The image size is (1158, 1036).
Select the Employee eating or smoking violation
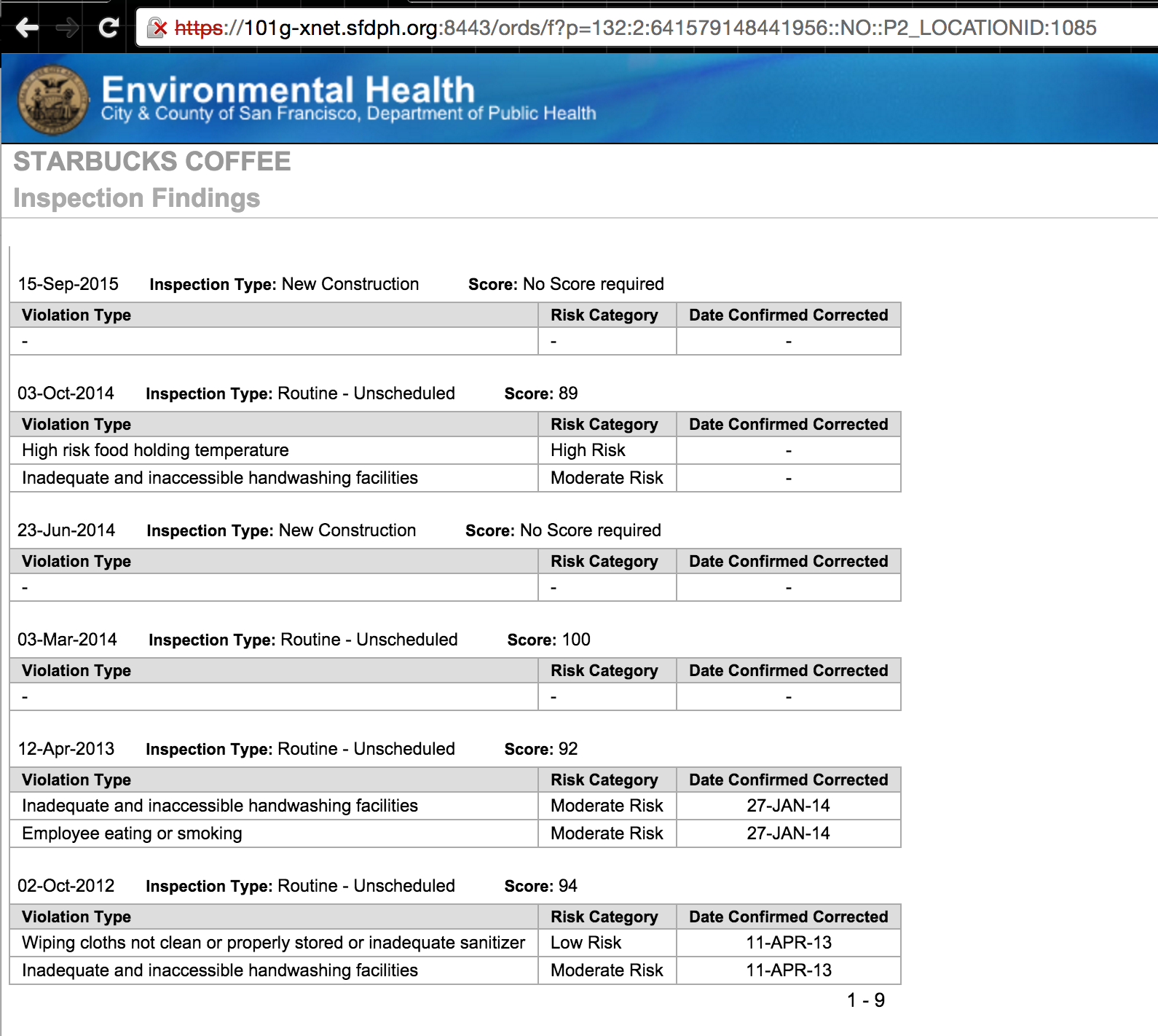coord(132,833)
